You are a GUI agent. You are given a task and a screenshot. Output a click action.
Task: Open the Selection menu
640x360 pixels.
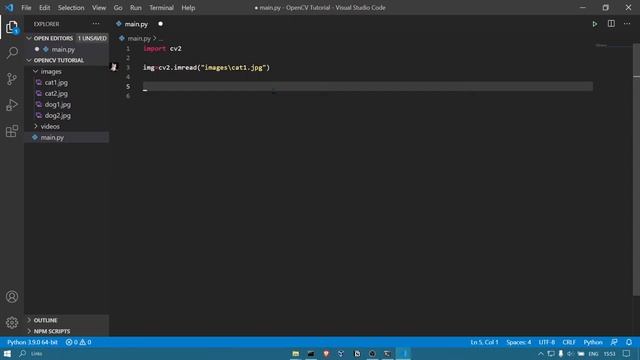coord(71,8)
